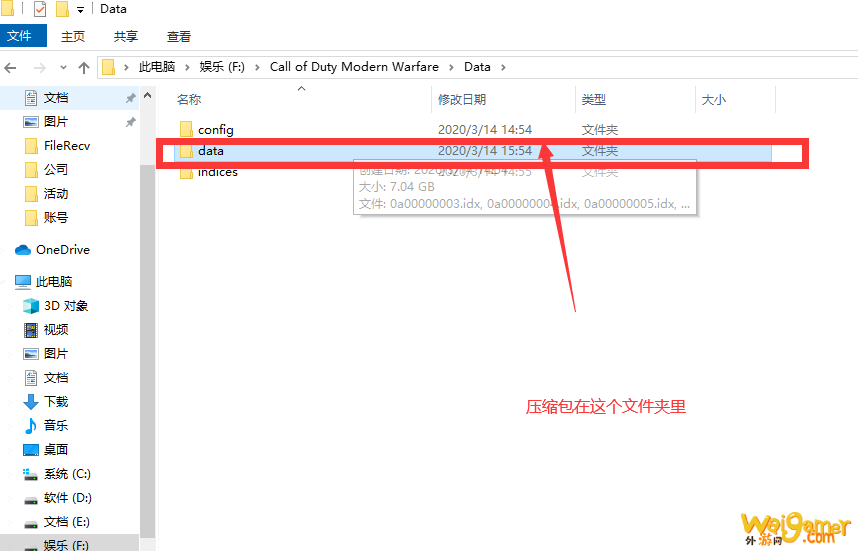Open pinned 图片 in quick access
The width and height of the screenshot is (858, 551).
56,122
